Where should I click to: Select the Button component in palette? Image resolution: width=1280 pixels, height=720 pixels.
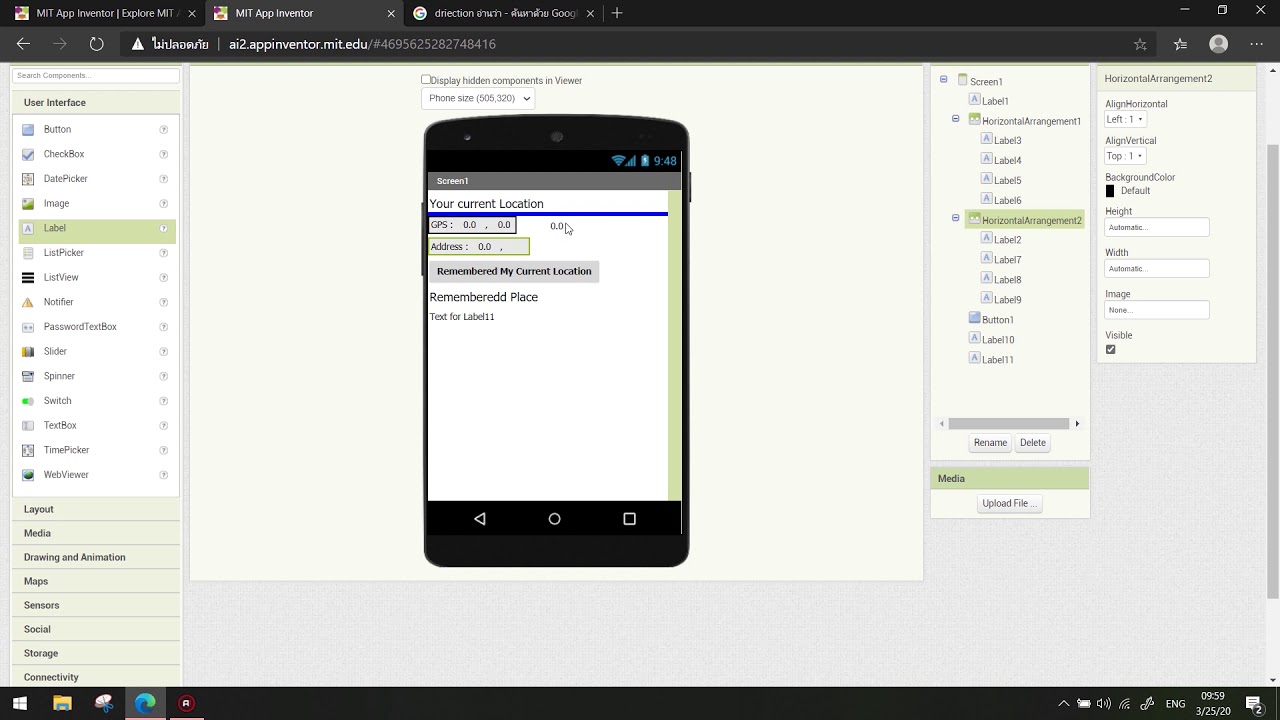pos(57,129)
